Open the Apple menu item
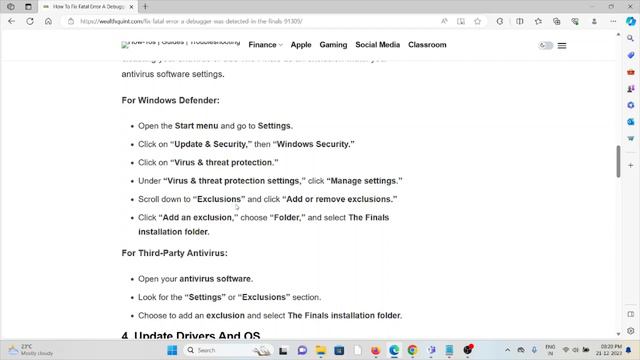 click(x=301, y=45)
